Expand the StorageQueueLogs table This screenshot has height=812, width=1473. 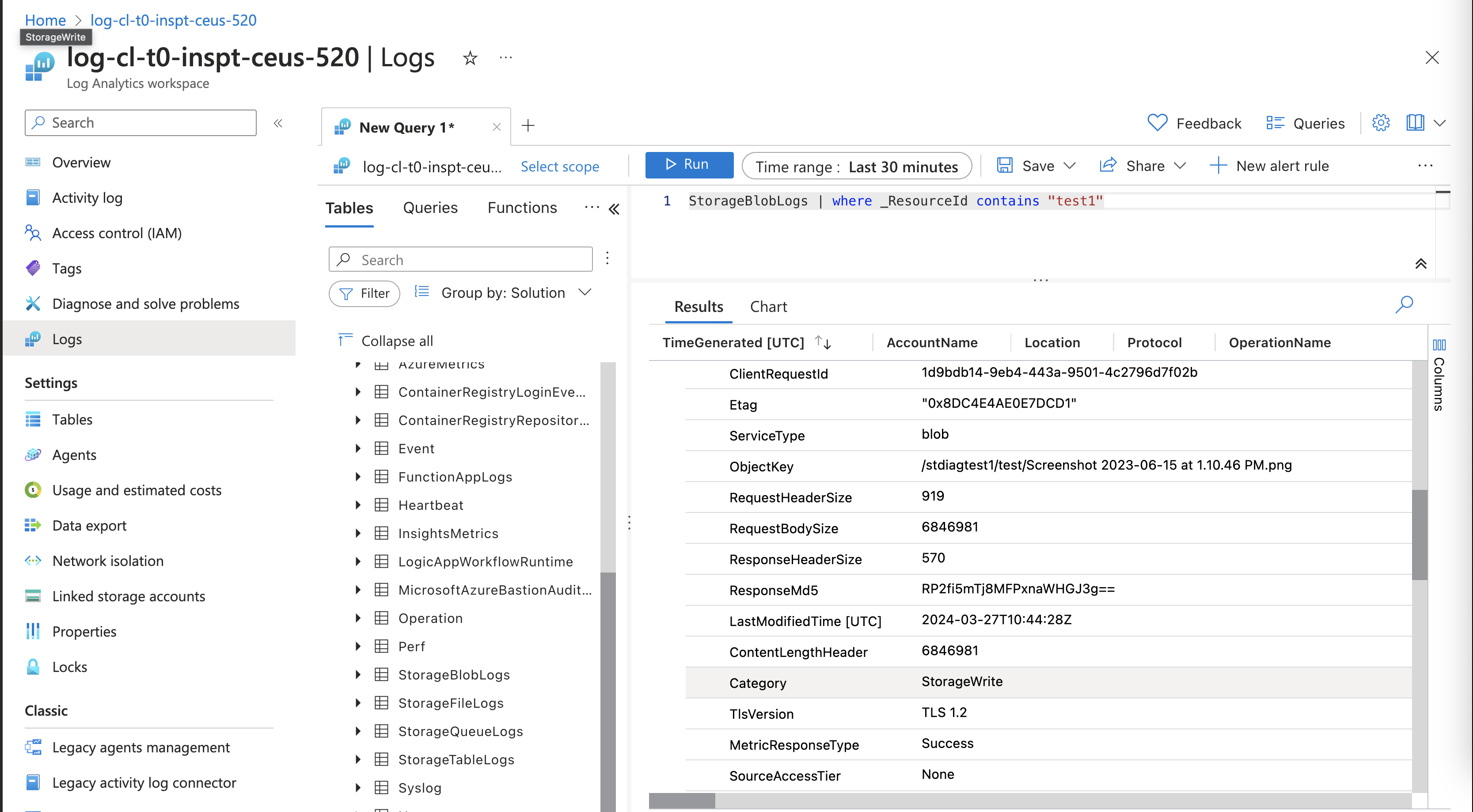(x=358, y=731)
